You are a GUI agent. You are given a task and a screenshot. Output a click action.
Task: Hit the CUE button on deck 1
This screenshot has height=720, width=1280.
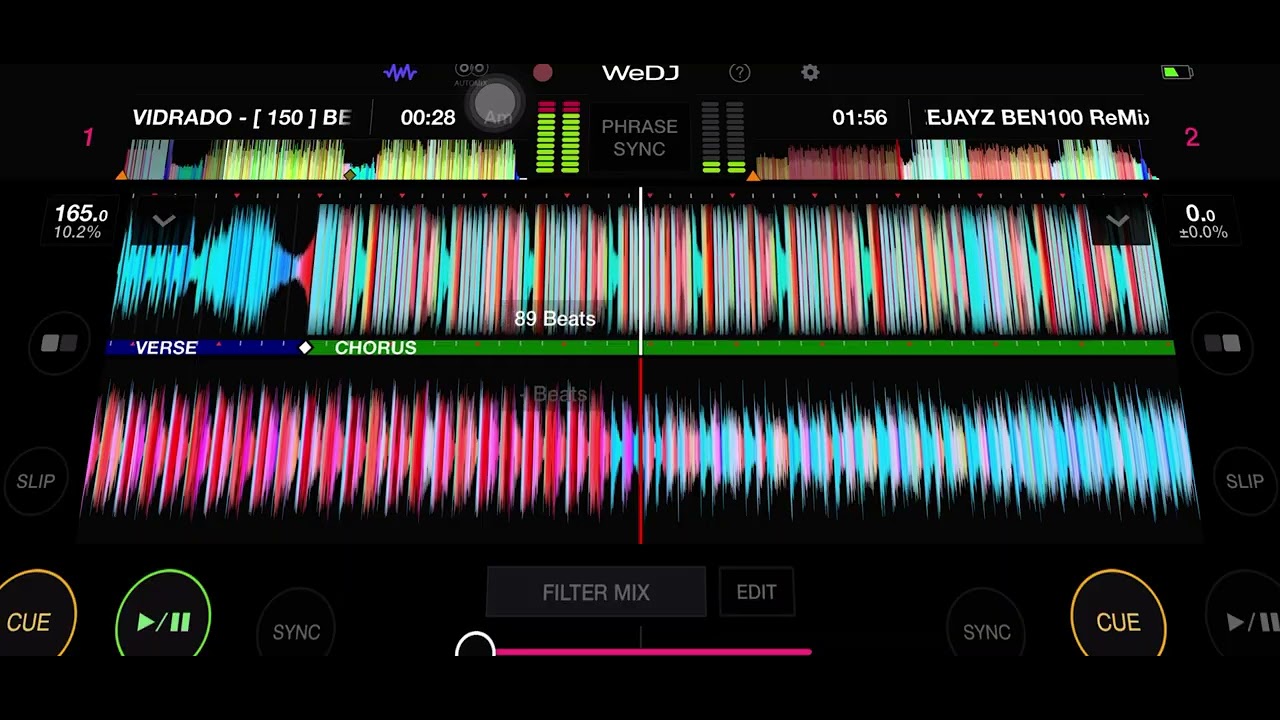[x=32, y=616]
